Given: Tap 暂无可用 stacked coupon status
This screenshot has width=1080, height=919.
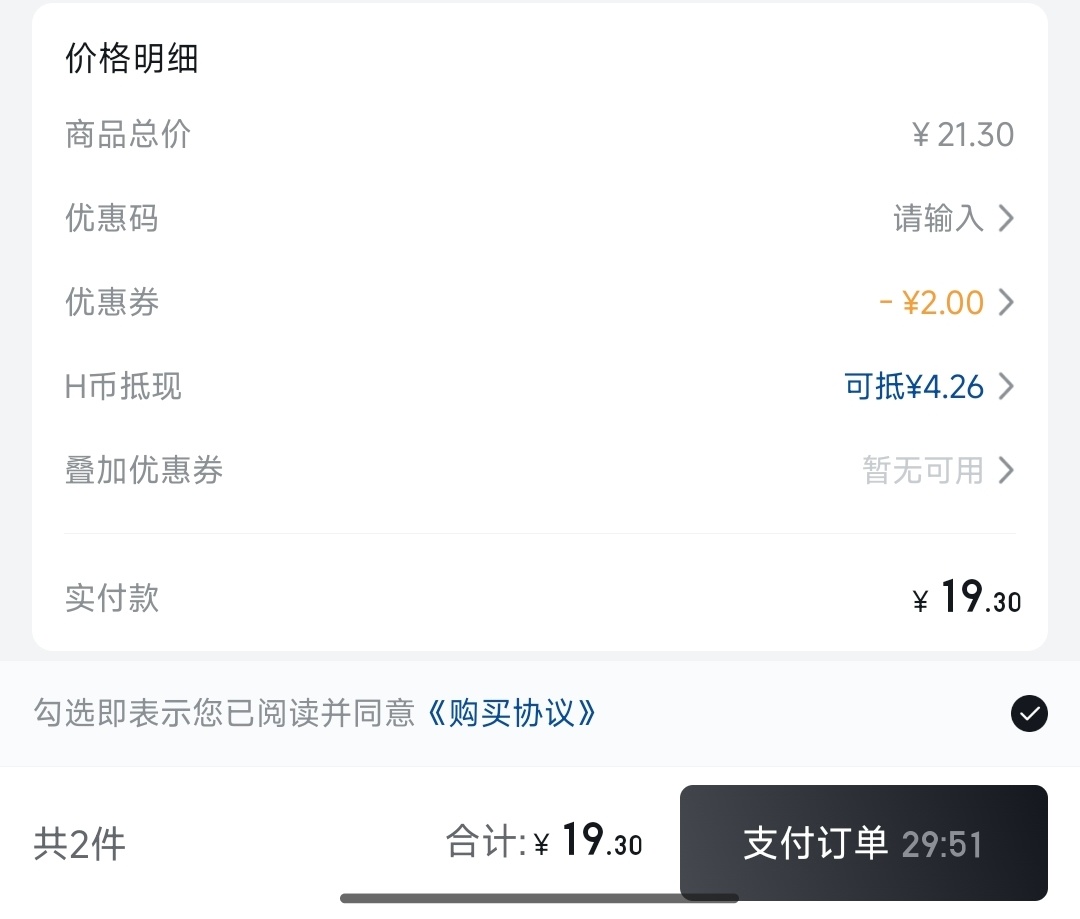Looking at the screenshot, I should 923,471.
